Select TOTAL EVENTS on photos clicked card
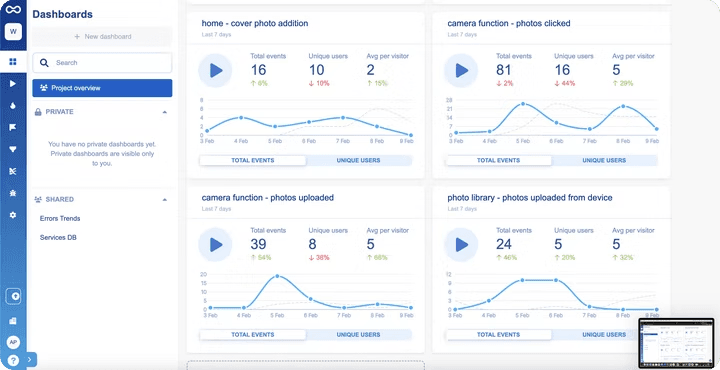This screenshot has height=370, width=720. [x=498, y=161]
